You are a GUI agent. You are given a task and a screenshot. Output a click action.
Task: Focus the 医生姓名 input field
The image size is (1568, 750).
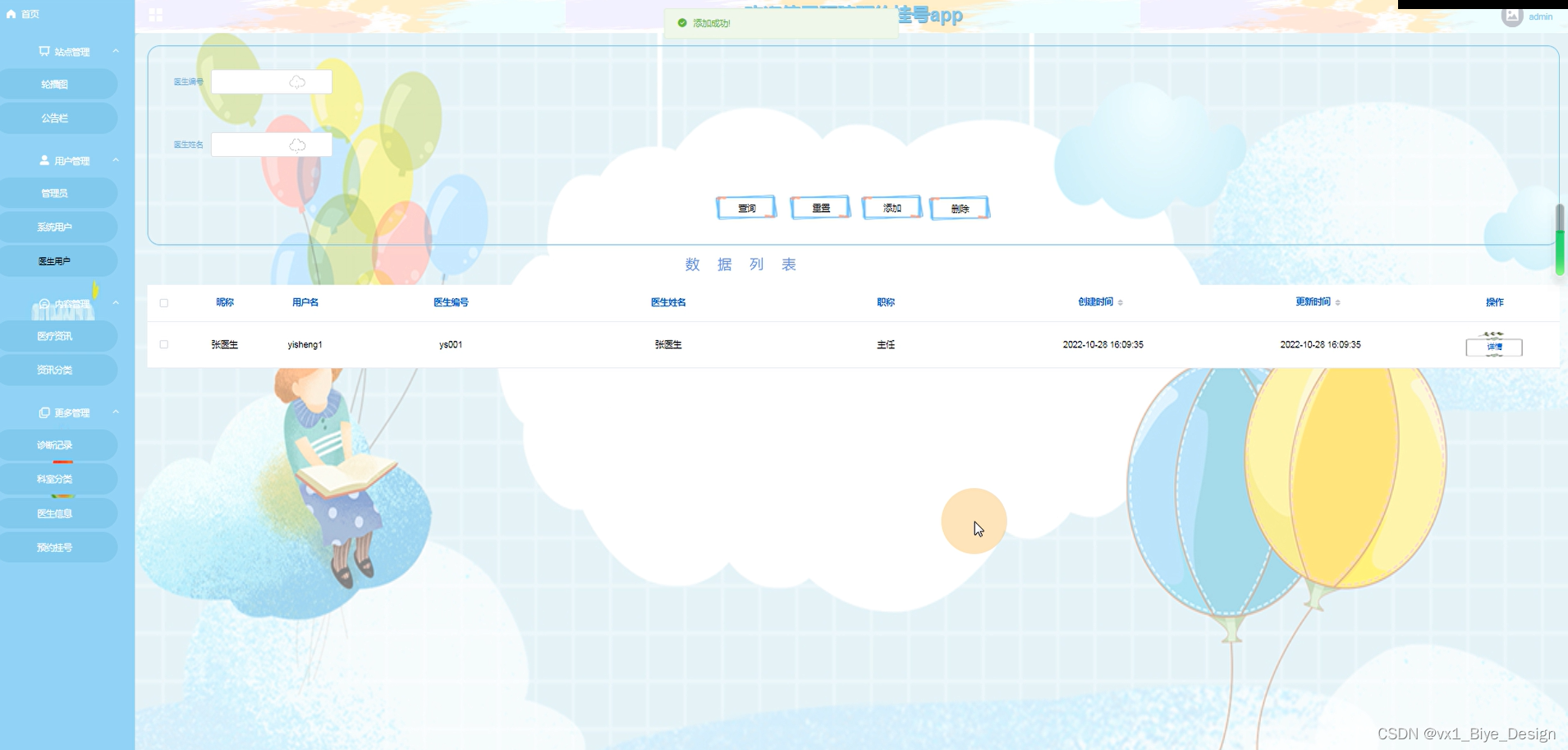(272, 145)
